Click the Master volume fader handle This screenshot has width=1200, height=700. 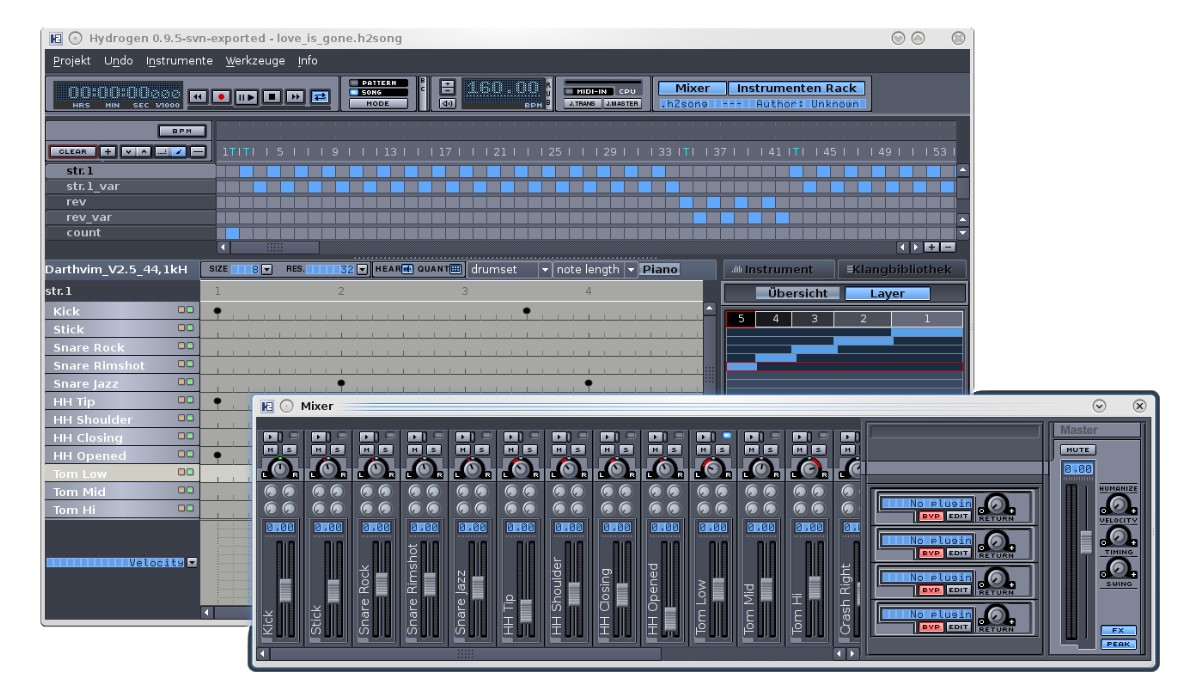pyautogui.click(x=1084, y=543)
